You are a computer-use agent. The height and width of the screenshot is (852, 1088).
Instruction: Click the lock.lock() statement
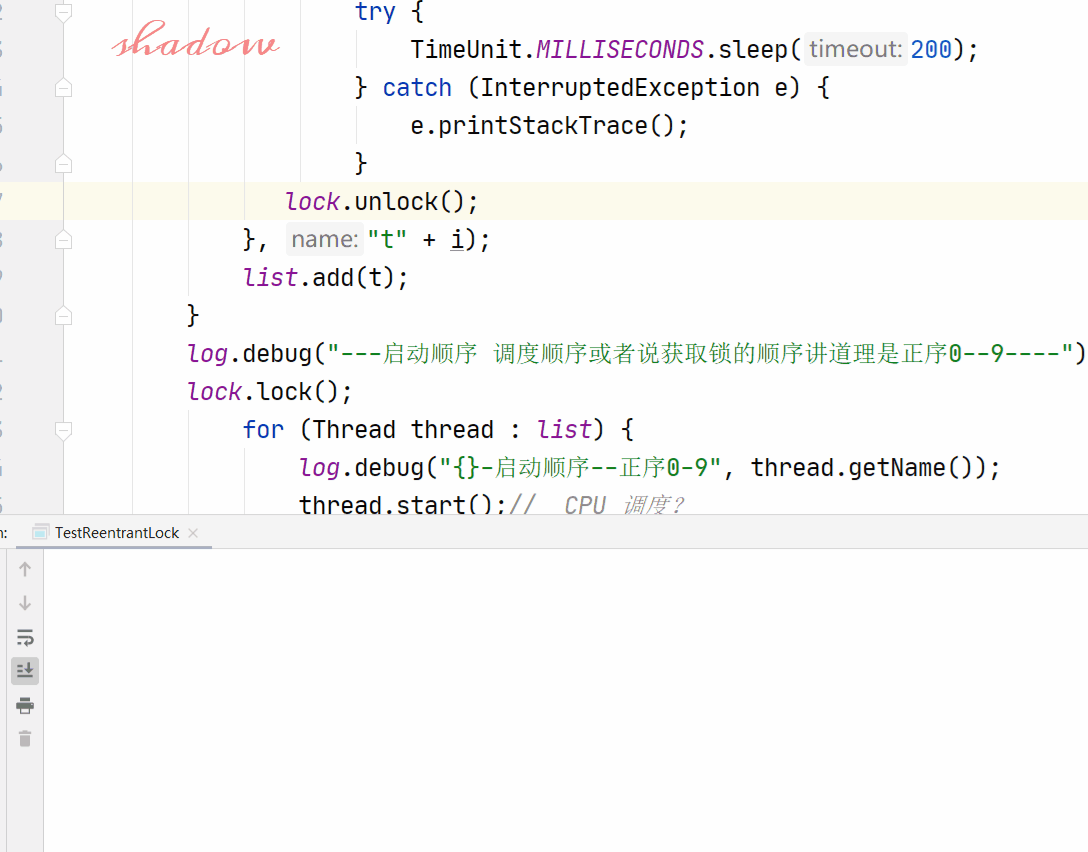(x=270, y=392)
